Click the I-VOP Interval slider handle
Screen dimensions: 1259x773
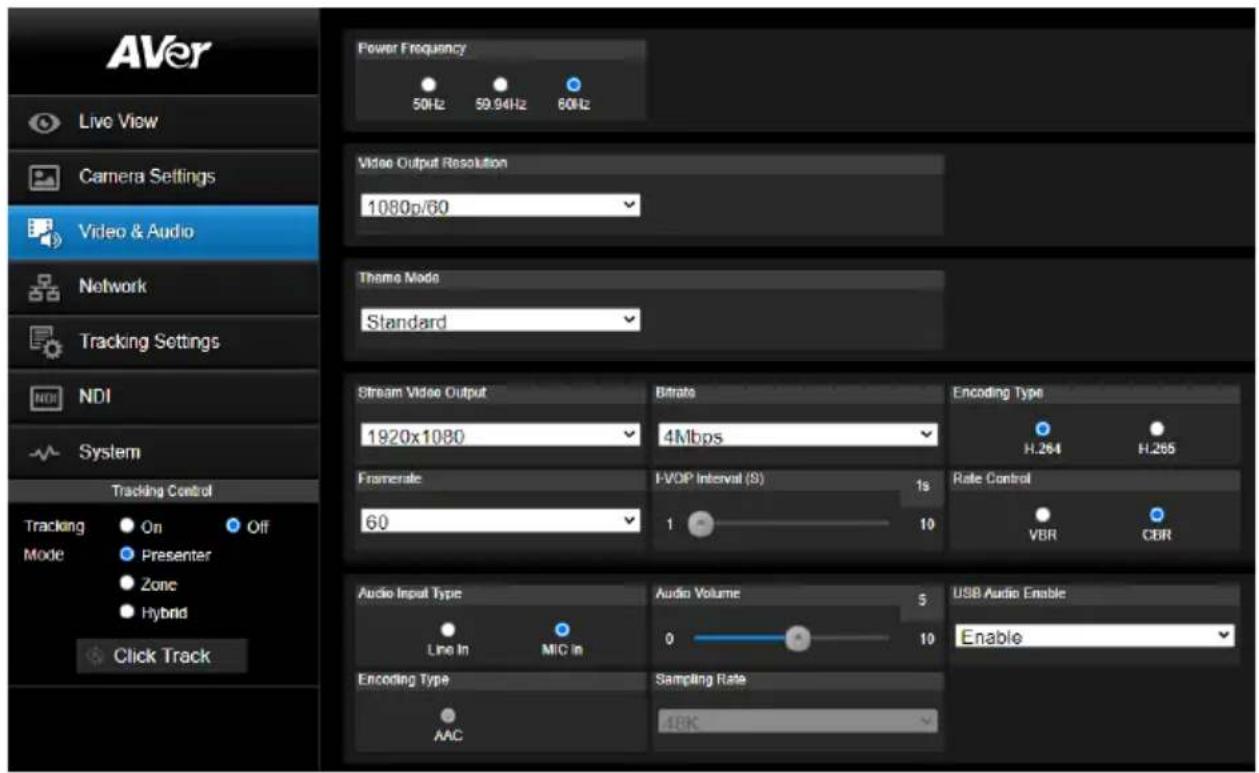[703, 524]
